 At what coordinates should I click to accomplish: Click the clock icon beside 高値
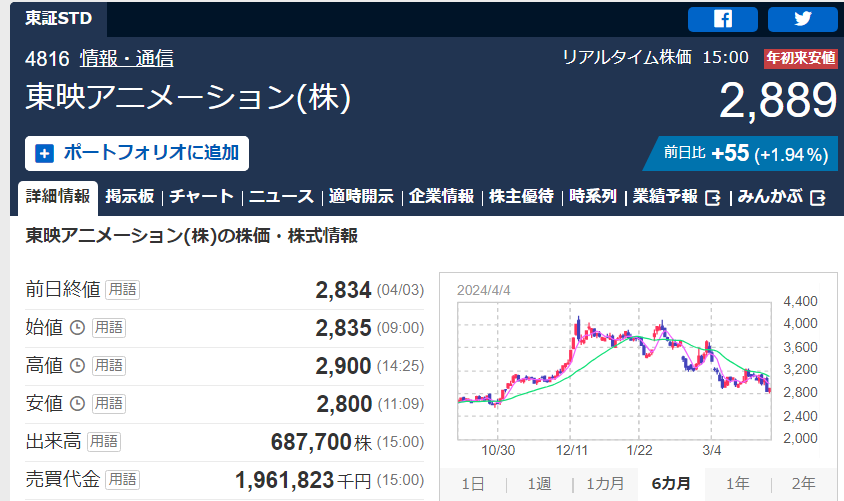[78, 365]
